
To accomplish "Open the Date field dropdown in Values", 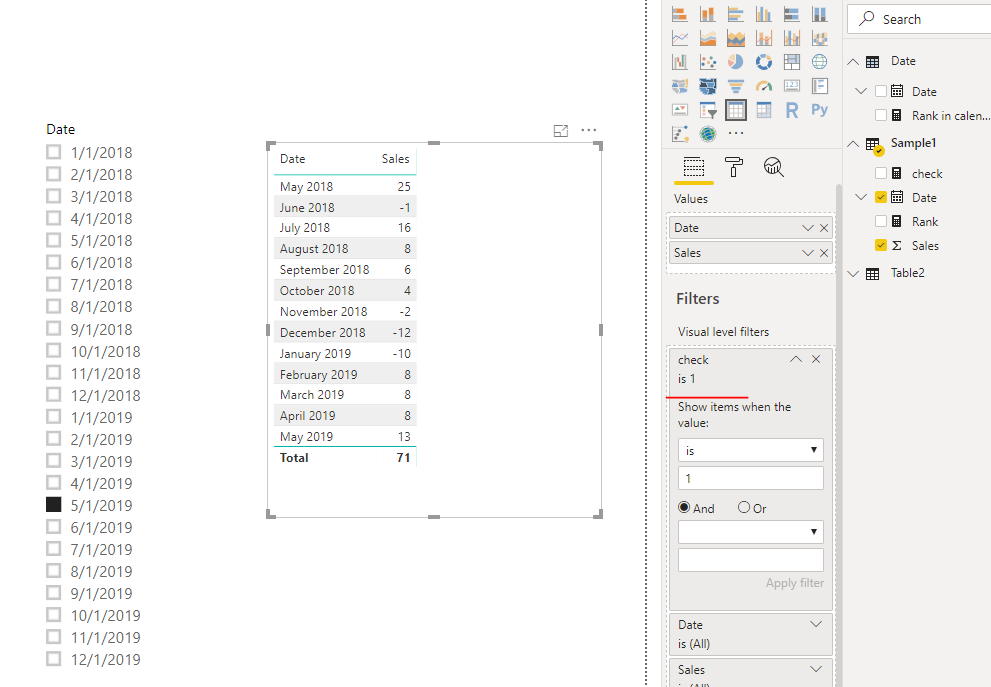I will (x=807, y=228).
